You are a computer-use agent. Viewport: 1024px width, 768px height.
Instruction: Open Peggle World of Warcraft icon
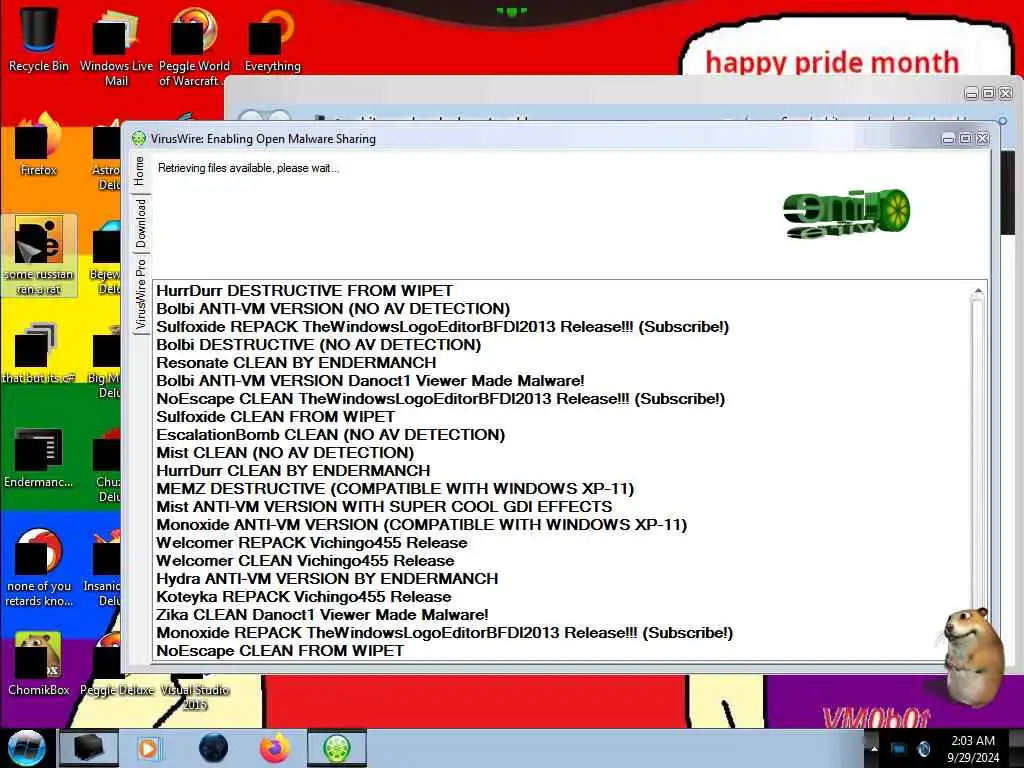194,46
